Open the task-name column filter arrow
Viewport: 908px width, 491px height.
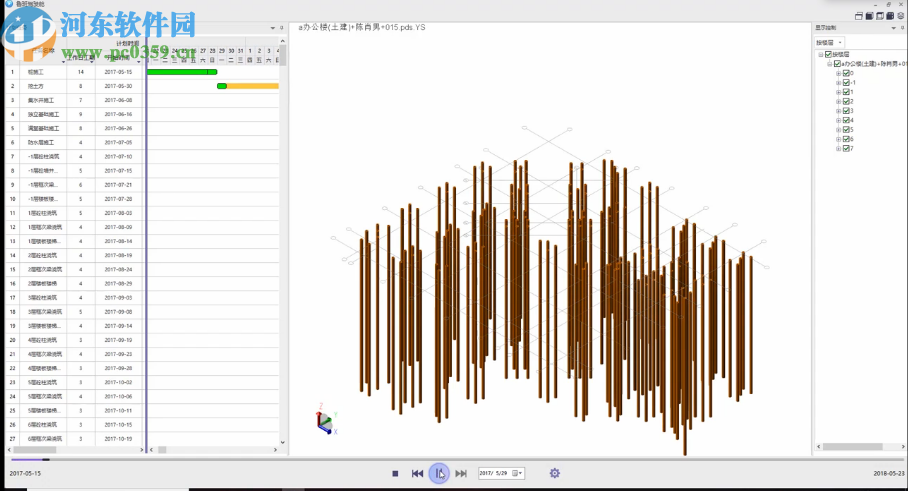click(x=63, y=61)
